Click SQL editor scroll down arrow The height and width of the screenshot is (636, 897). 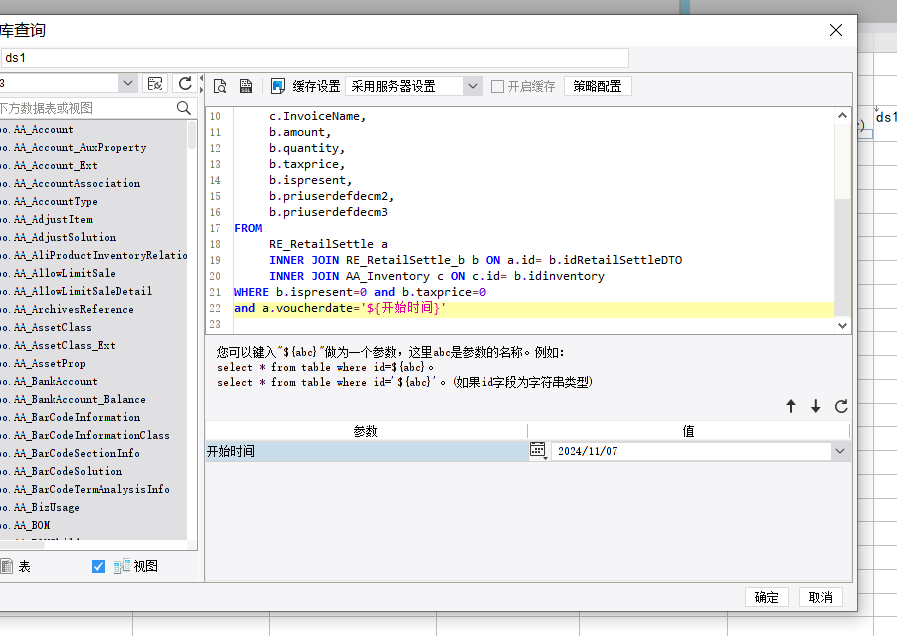[x=842, y=325]
